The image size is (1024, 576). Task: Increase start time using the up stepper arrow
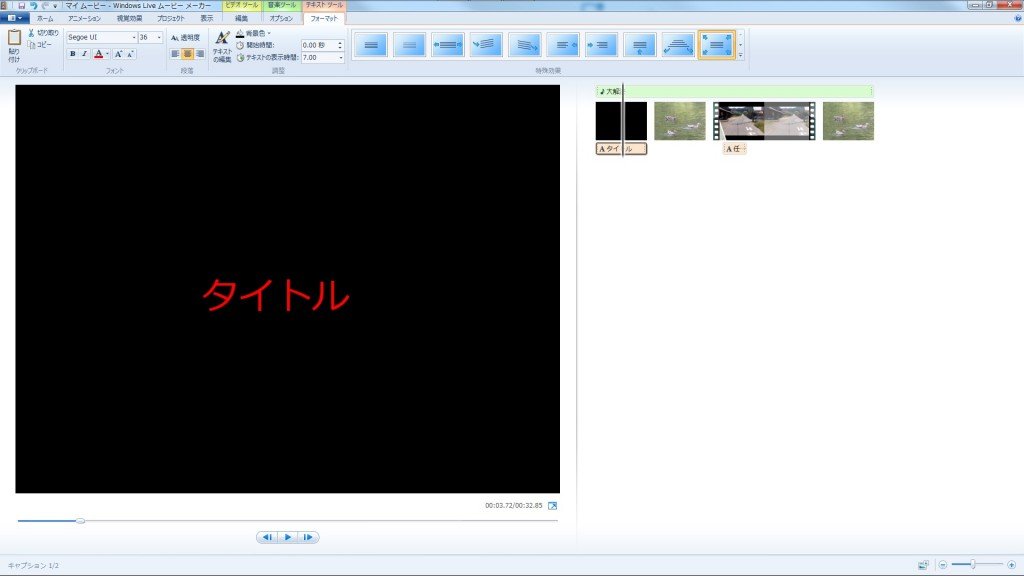pos(340,43)
